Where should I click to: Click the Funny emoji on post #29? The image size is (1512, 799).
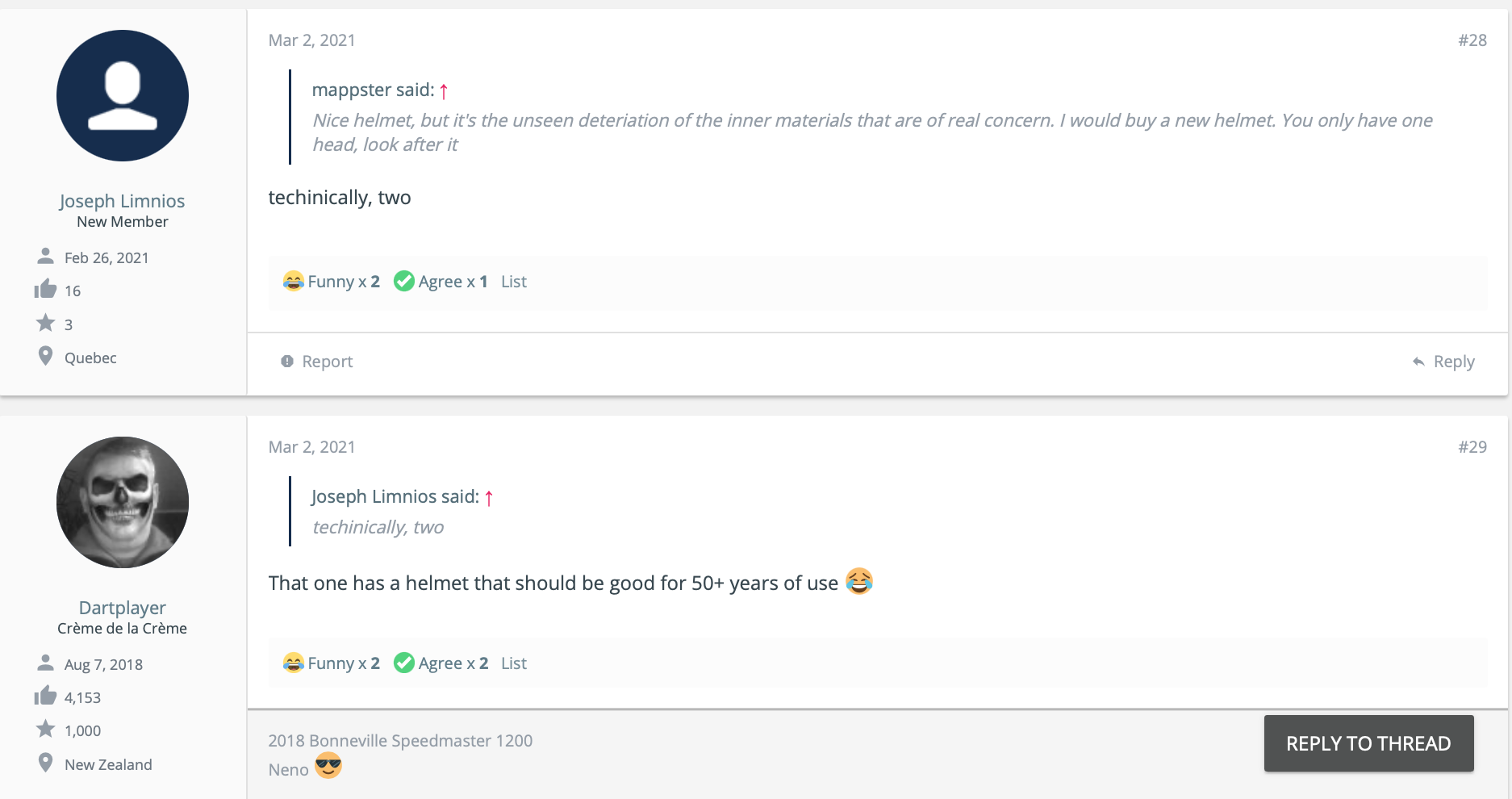[x=294, y=663]
